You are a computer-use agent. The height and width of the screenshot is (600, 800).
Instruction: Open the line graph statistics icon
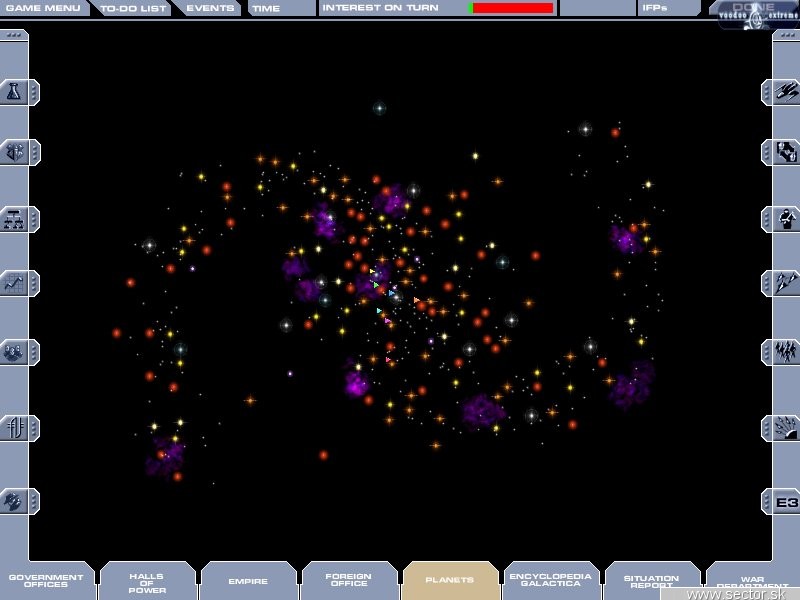click(x=15, y=284)
